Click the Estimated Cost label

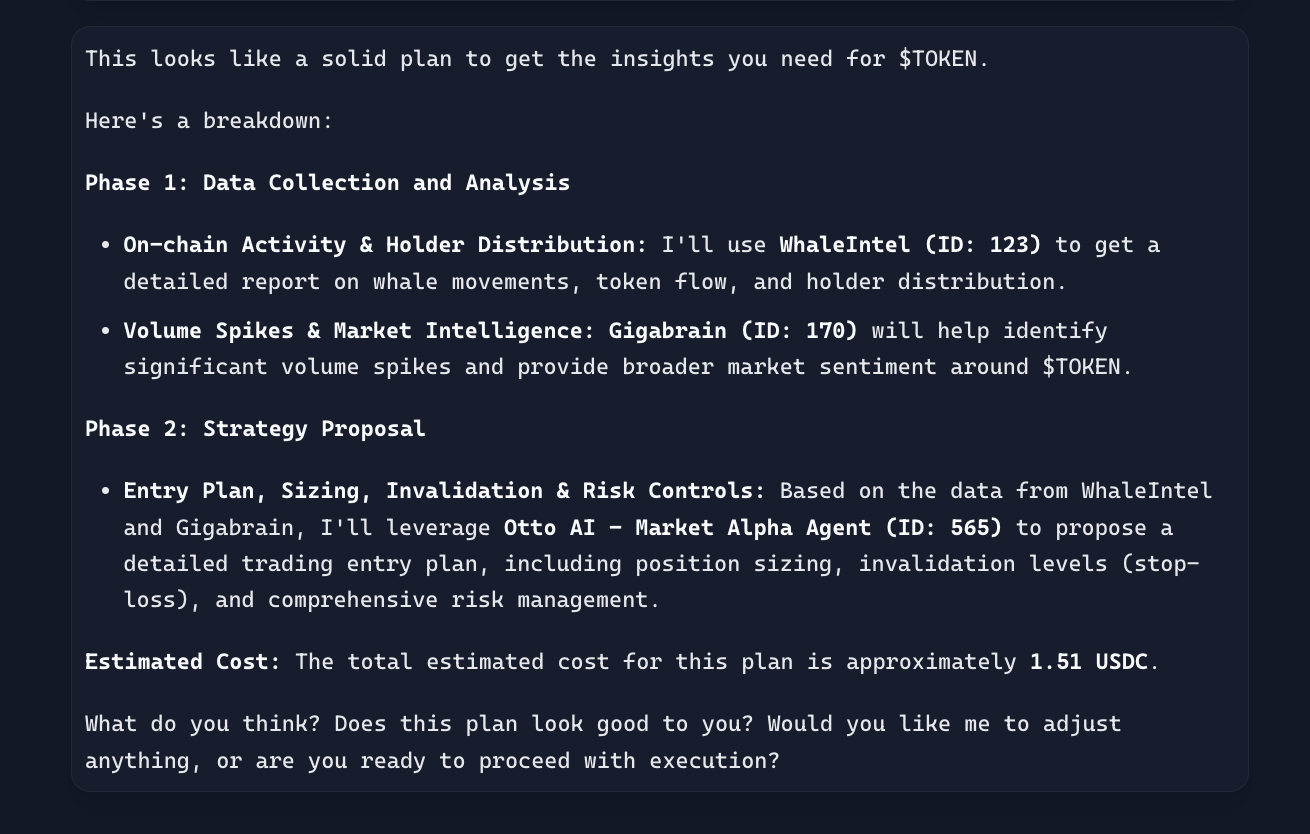pos(182,662)
